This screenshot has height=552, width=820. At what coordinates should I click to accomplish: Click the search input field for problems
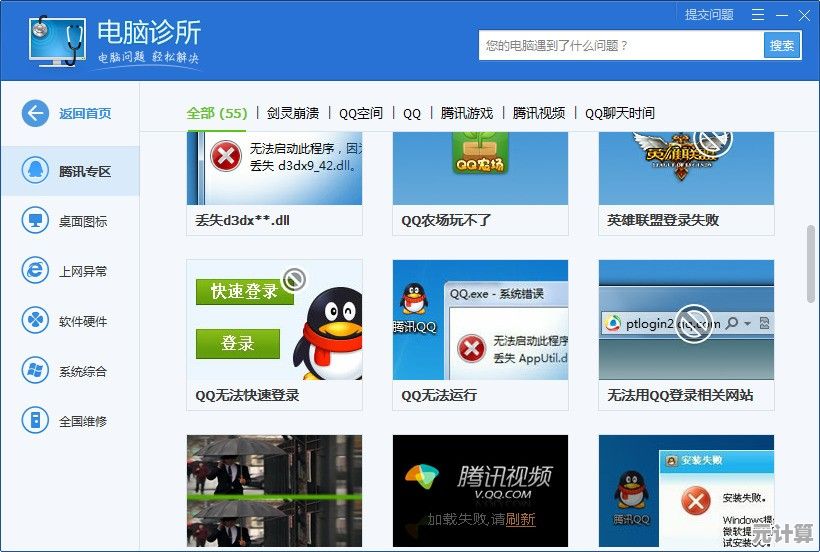coord(620,45)
